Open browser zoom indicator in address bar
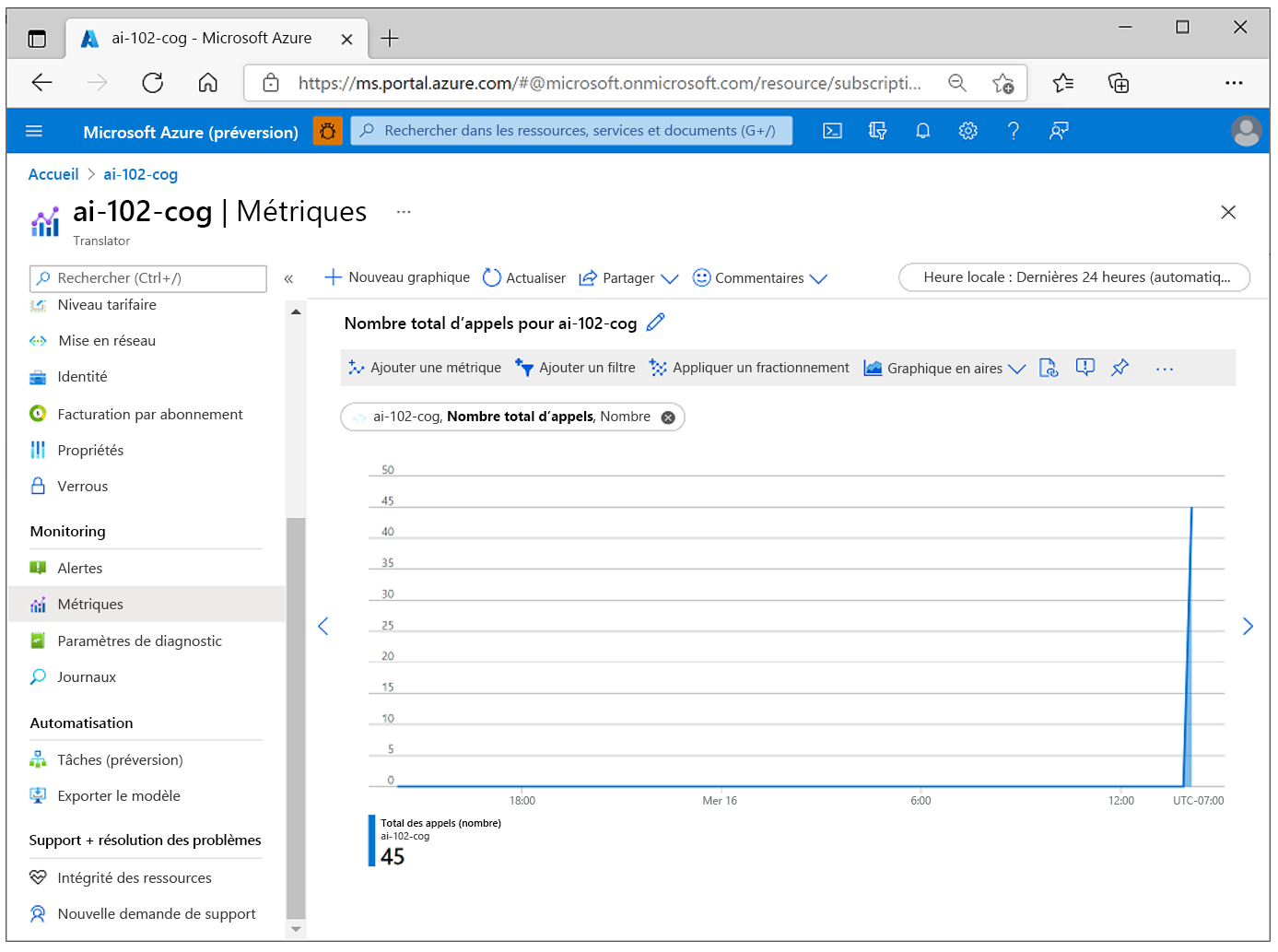 (957, 83)
